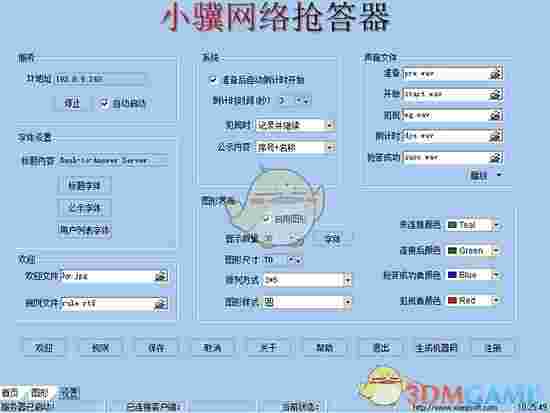Adjust the 显示数量 display count spinner
Image resolution: width=550 pixels, height=413 pixels.
click(295, 238)
